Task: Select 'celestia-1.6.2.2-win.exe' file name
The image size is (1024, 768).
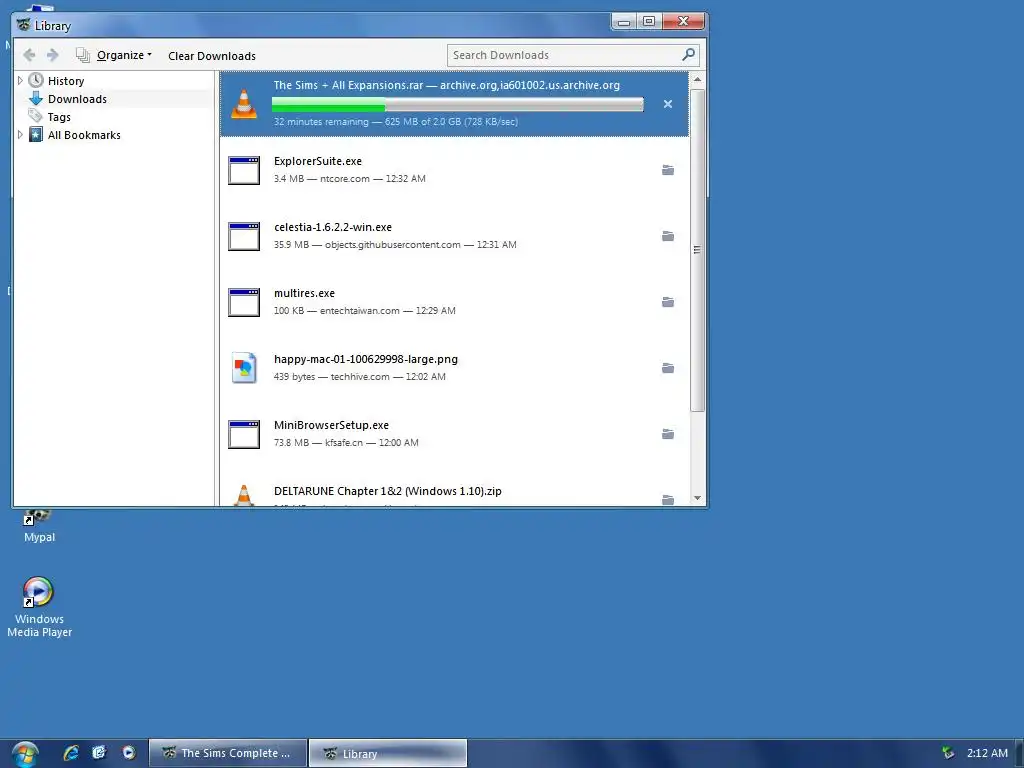Action: click(332, 227)
